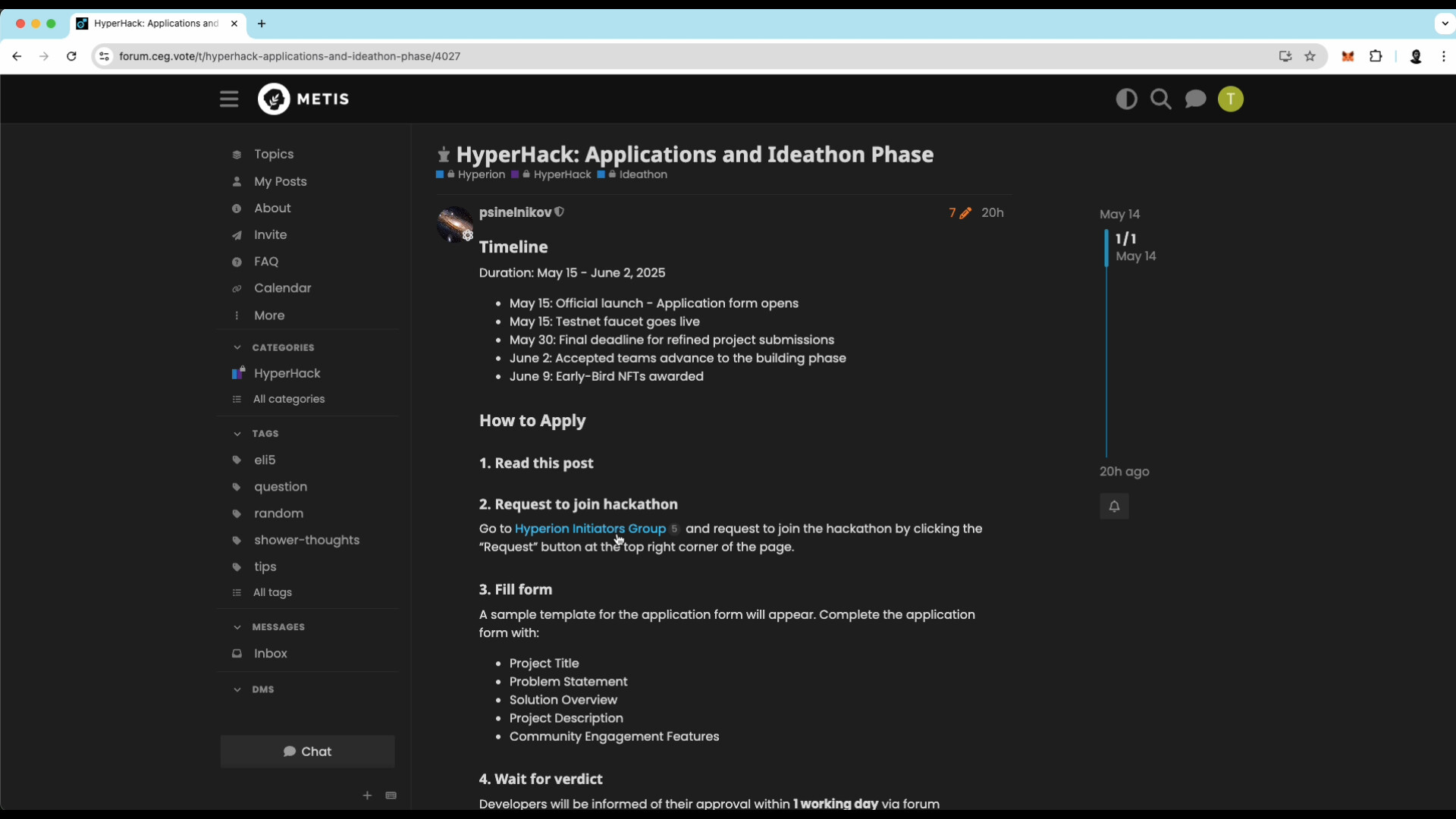Click the 20h ago timeline link
1456x819 pixels.
click(1124, 472)
